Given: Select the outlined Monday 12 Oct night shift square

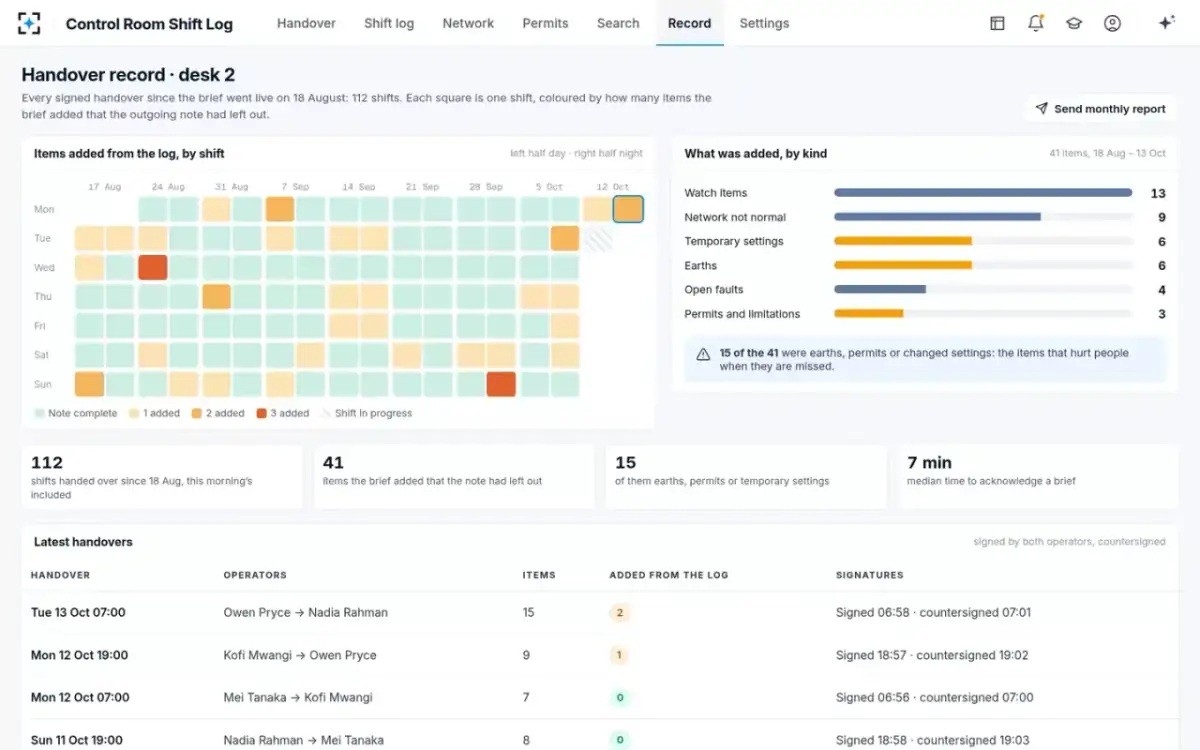Looking at the screenshot, I should [628, 209].
